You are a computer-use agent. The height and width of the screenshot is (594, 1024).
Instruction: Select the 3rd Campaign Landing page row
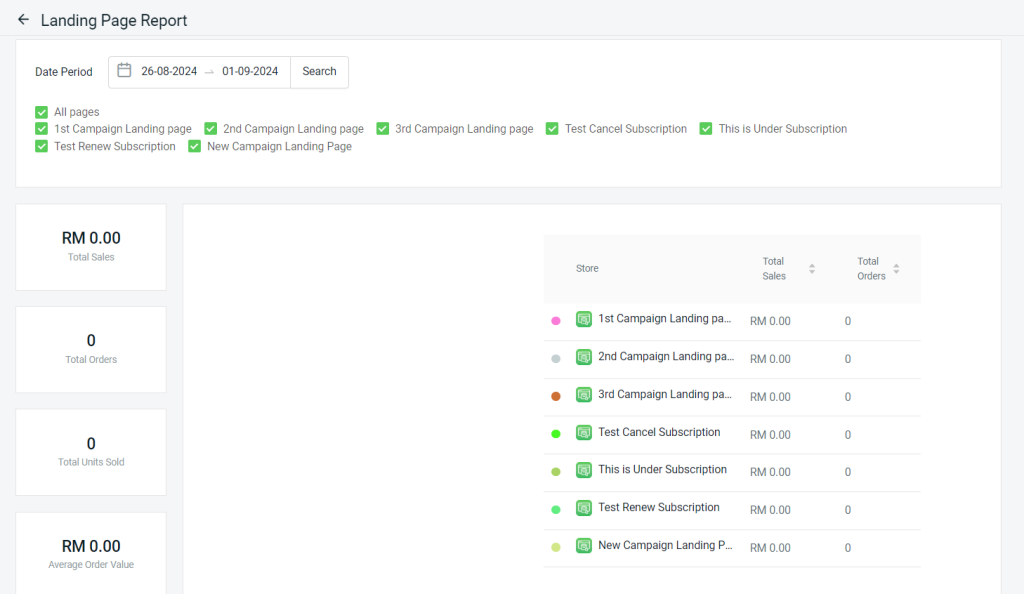click(732, 397)
